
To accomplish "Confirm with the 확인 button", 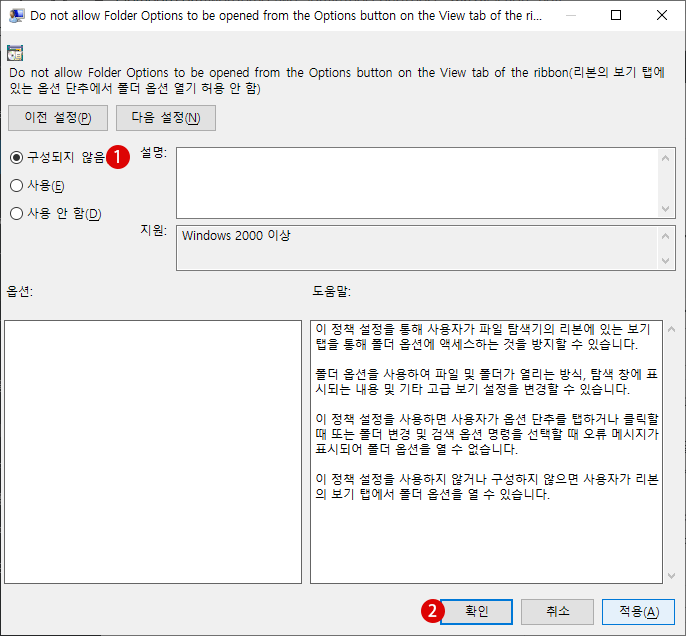I will tap(476, 612).
